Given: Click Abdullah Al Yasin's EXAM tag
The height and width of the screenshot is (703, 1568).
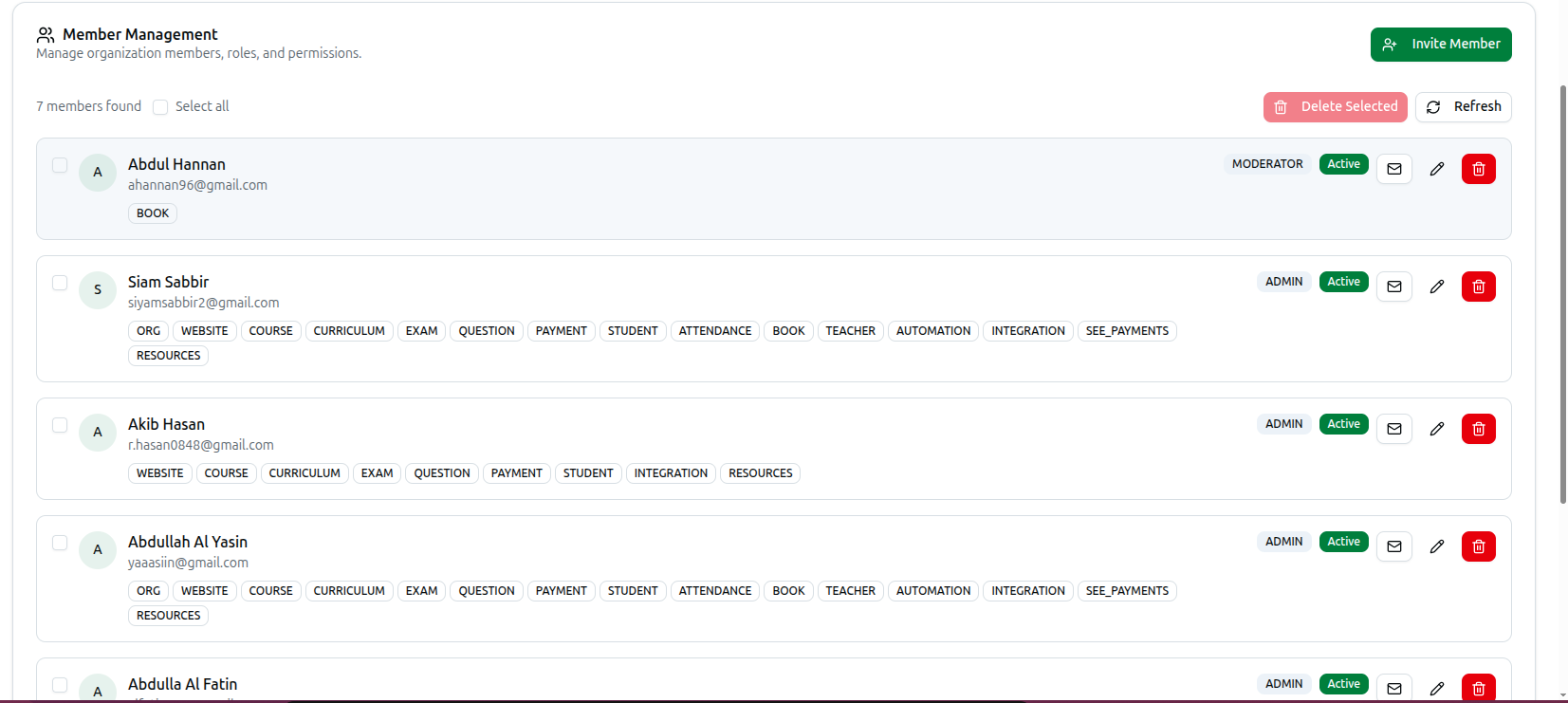Looking at the screenshot, I should pyautogui.click(x=421, y=591).
